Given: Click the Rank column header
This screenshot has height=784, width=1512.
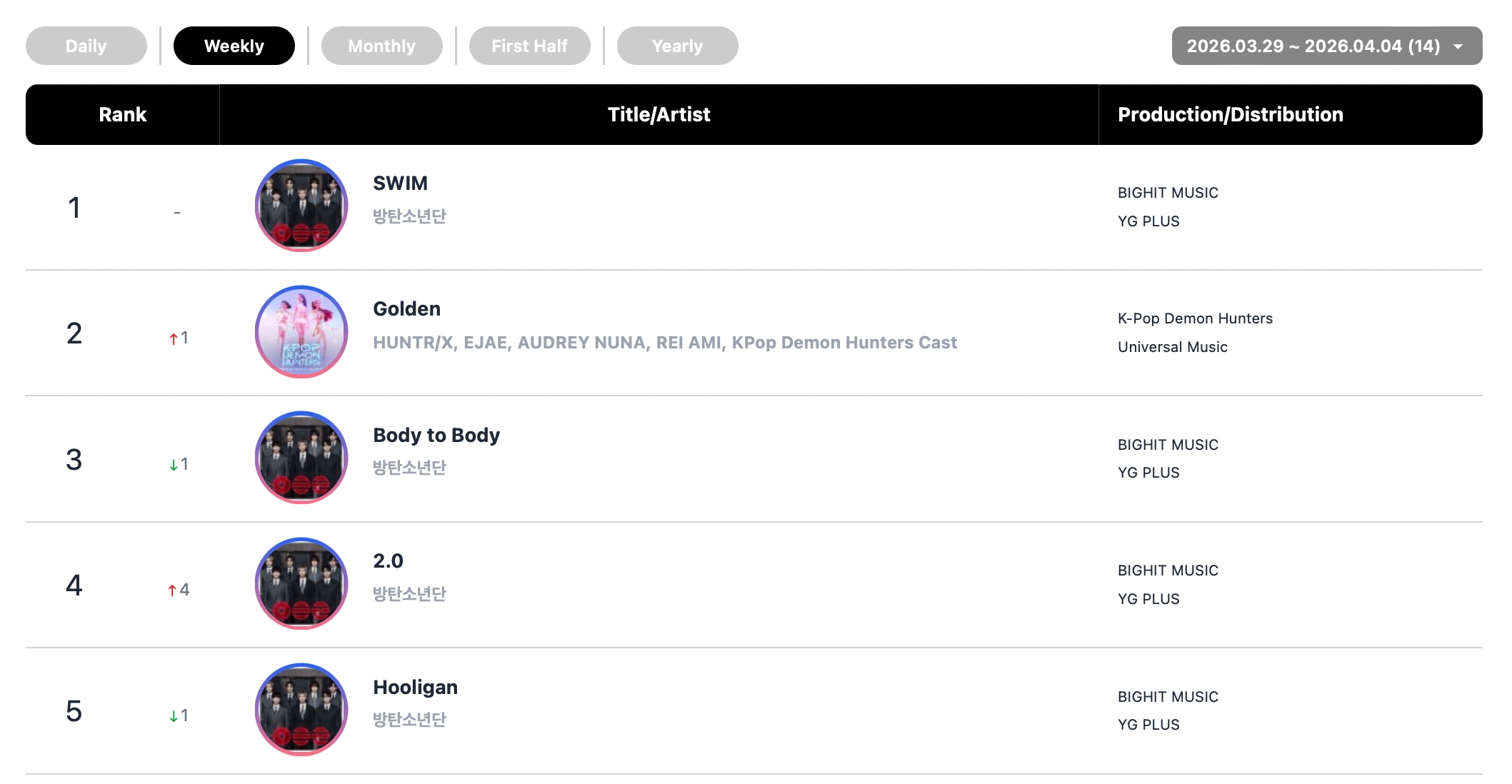Looking at the screenshot, I should [122, 115].
